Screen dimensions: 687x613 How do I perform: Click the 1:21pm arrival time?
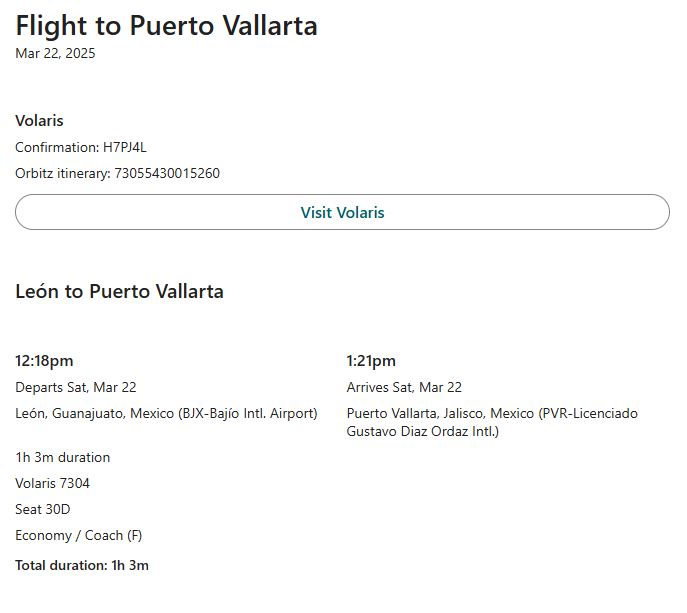coord(371,361)
